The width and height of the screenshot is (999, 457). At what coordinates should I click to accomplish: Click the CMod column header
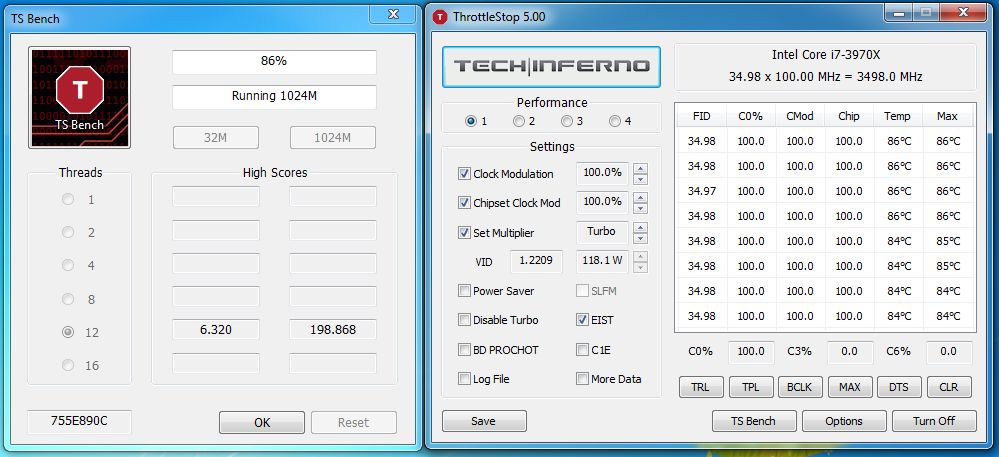800,116
